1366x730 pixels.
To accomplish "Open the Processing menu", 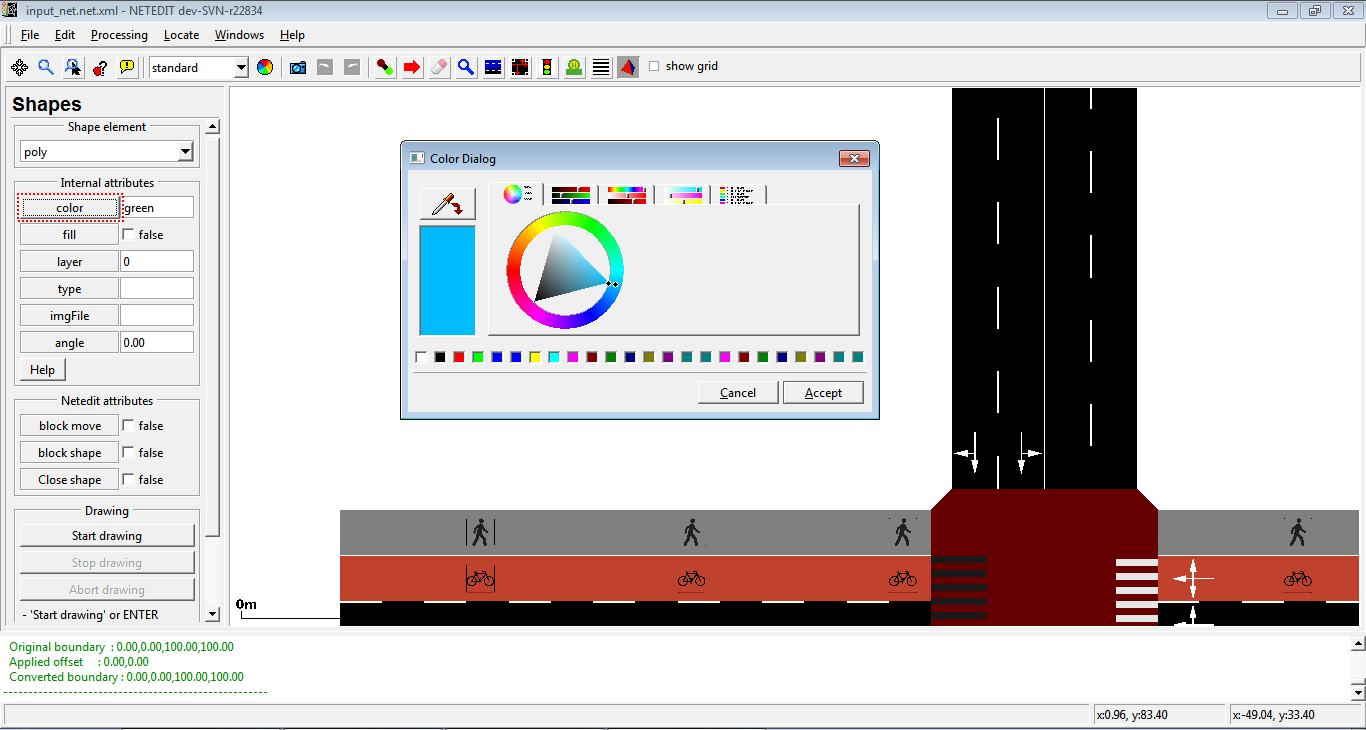I will 119,35.
